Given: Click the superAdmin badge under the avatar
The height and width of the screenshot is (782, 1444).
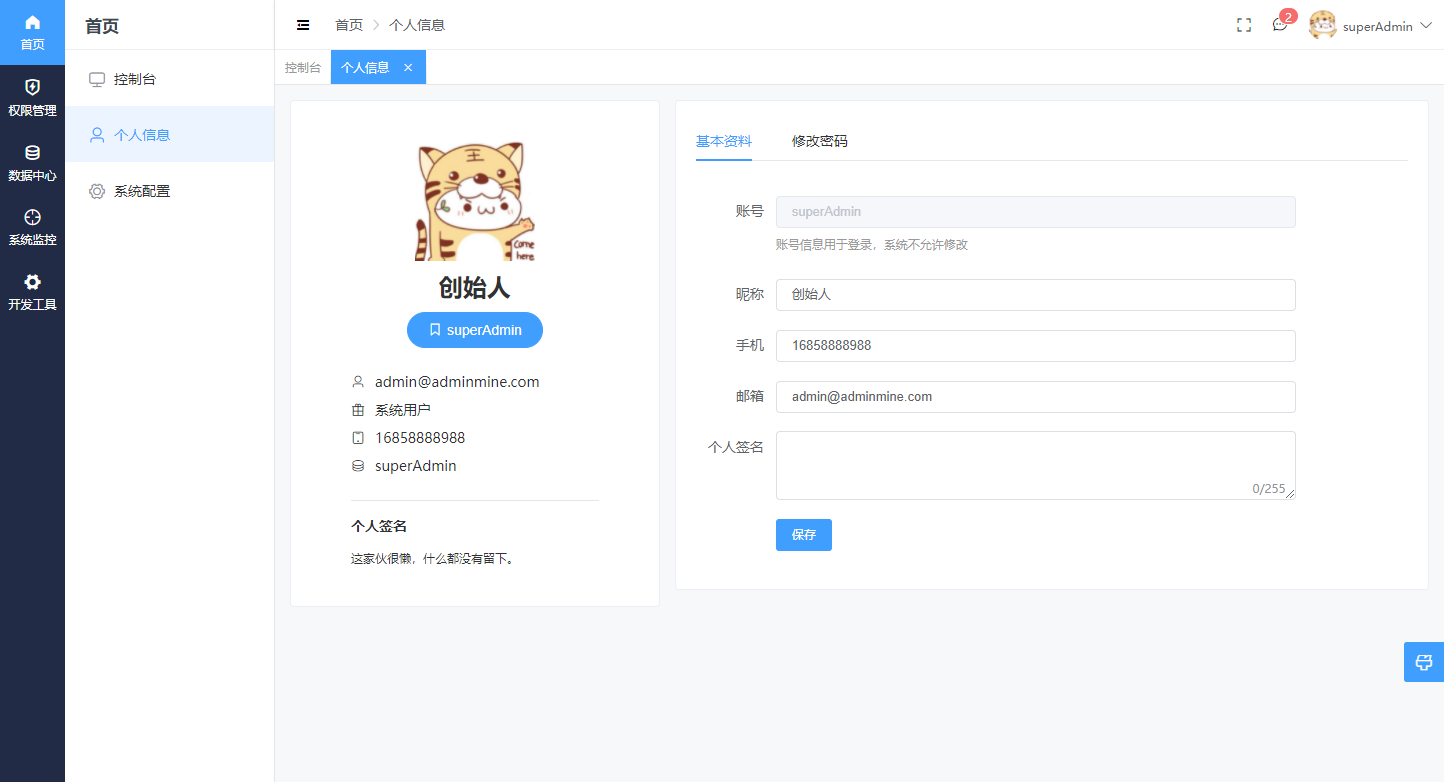Looking at the screenshot, I should coord(474,330).
